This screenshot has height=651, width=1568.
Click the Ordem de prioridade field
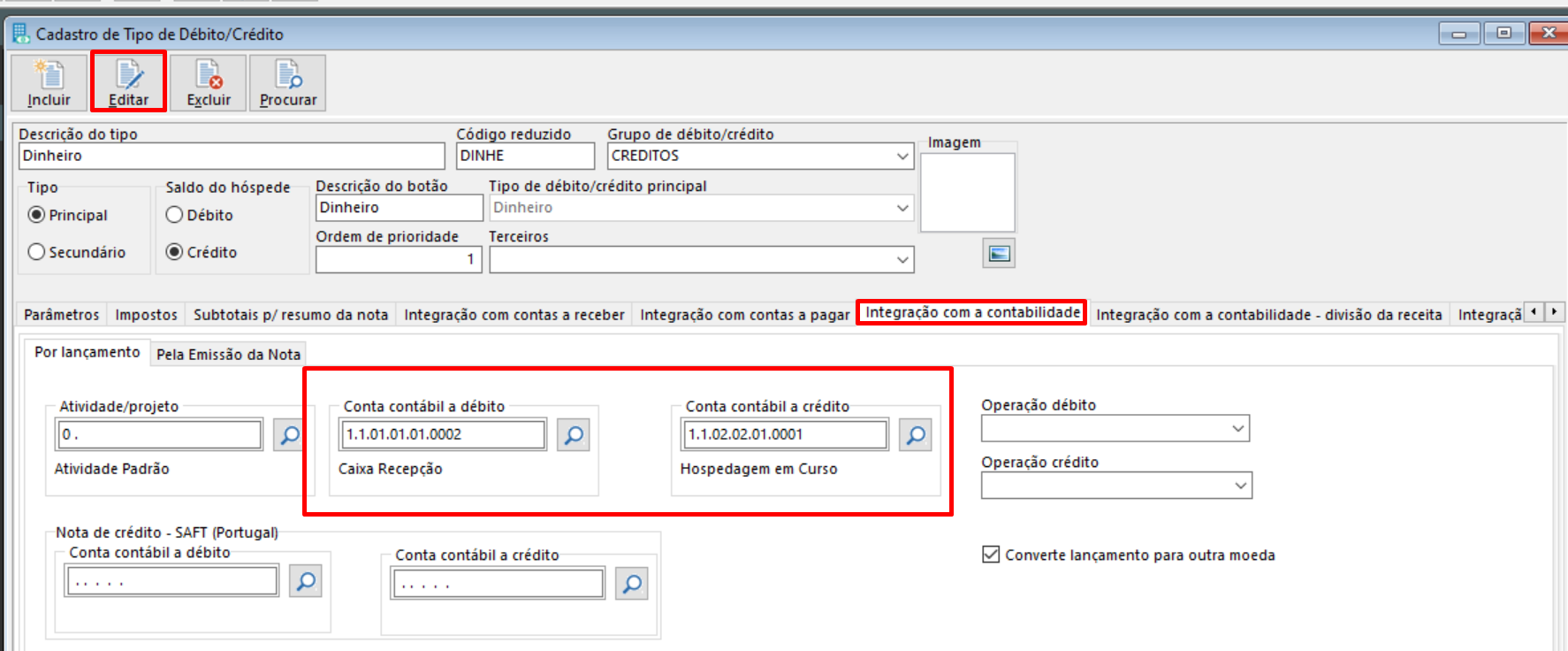(x=399, y=259)
